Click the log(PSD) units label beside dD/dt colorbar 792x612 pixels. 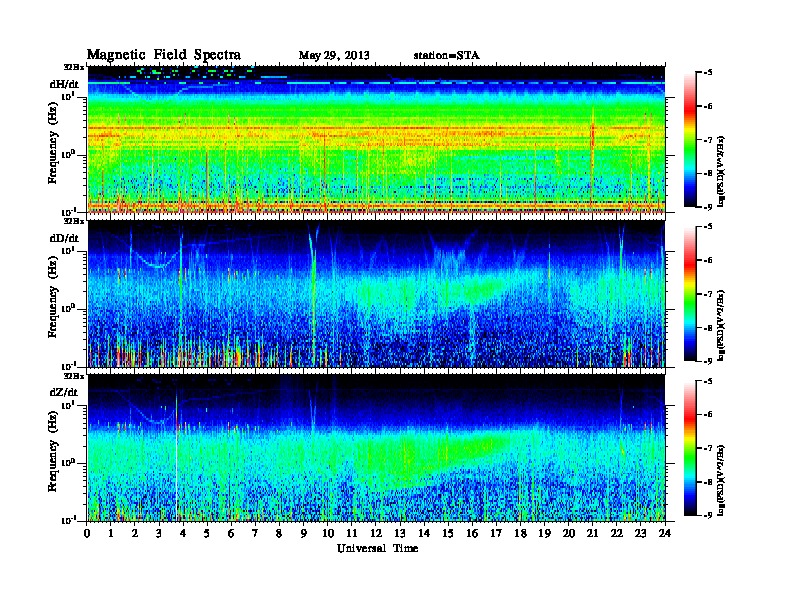[722, 326]
